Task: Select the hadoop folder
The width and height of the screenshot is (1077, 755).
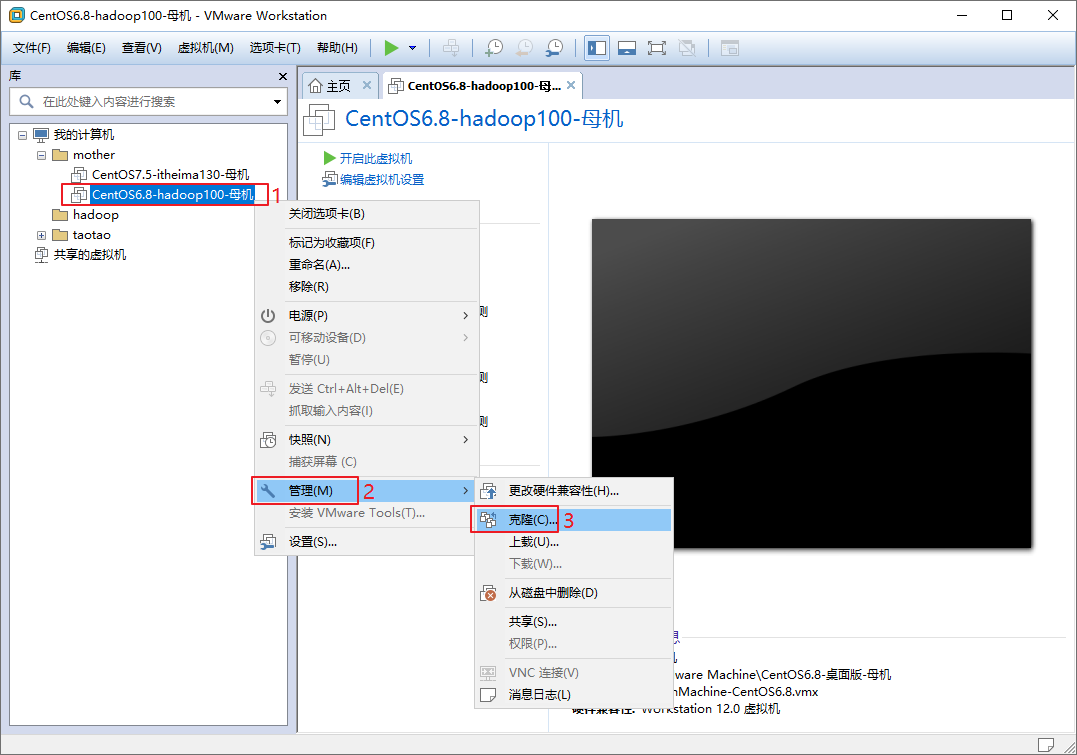Action: tap(95, 215)
